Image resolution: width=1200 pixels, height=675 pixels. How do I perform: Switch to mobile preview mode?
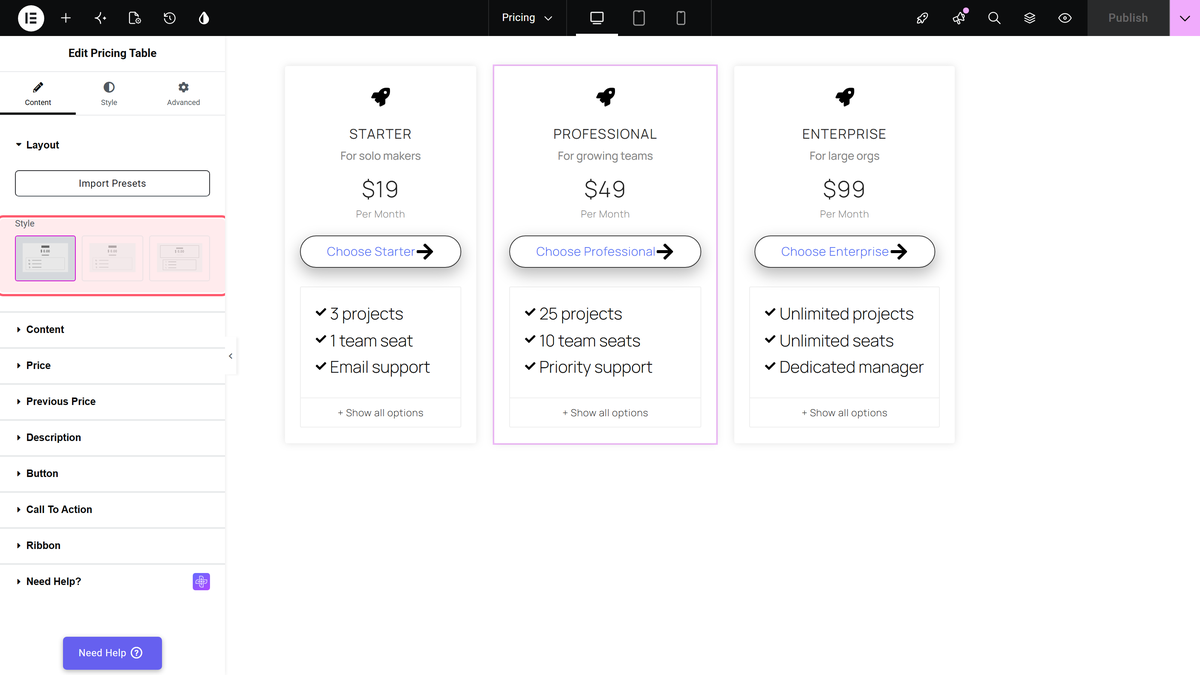click(681, 18)
